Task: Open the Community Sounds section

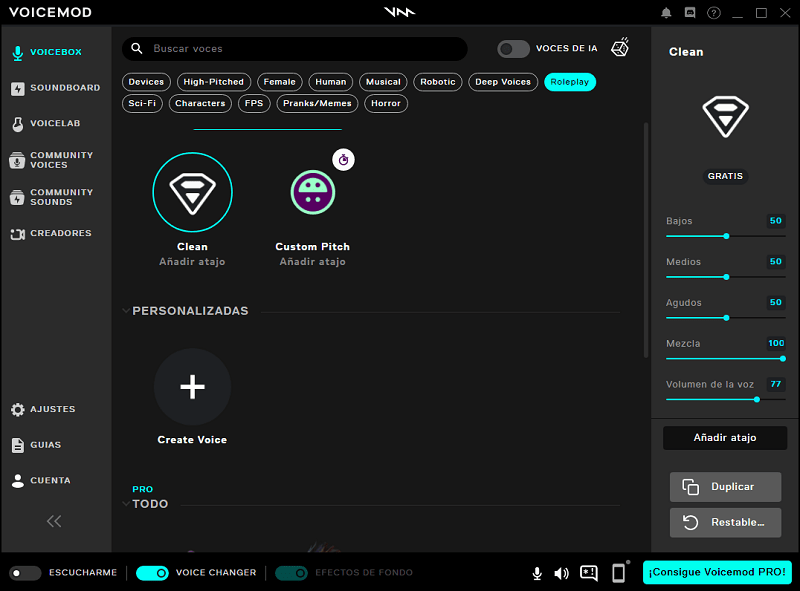Action: pos(52,197)
